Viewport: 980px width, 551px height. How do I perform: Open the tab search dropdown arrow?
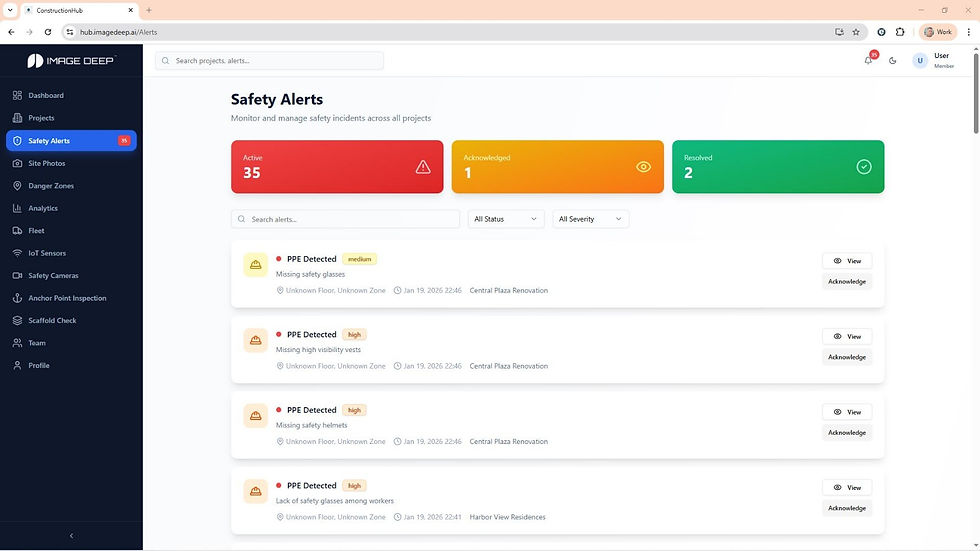click(10, 10)
